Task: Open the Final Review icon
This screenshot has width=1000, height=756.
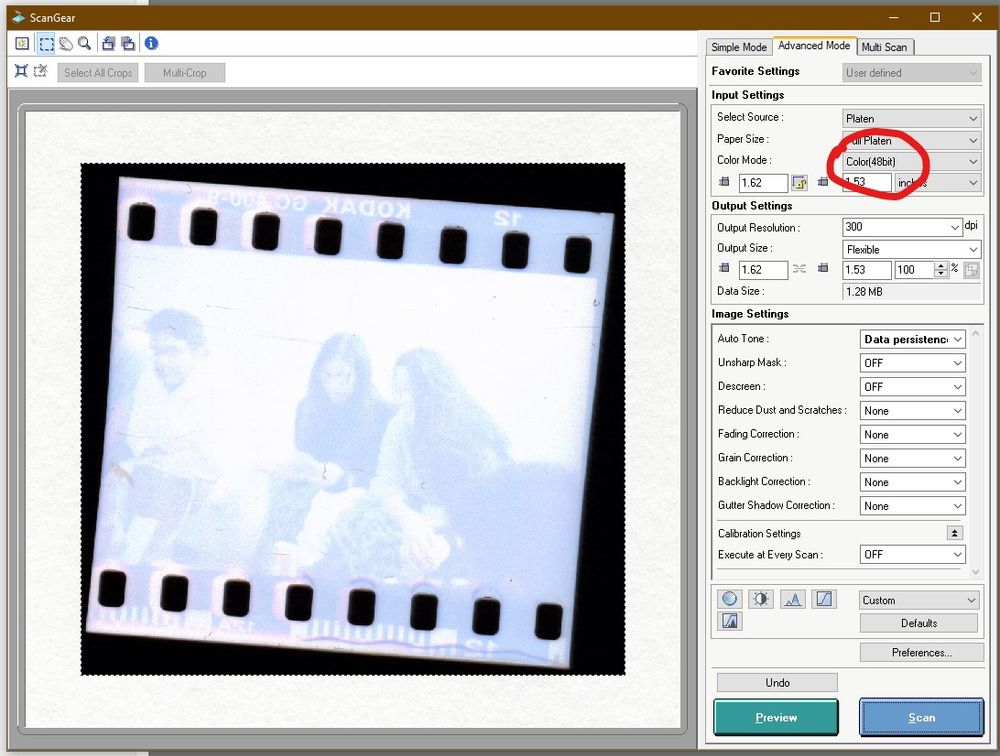Action: [730, 621]
